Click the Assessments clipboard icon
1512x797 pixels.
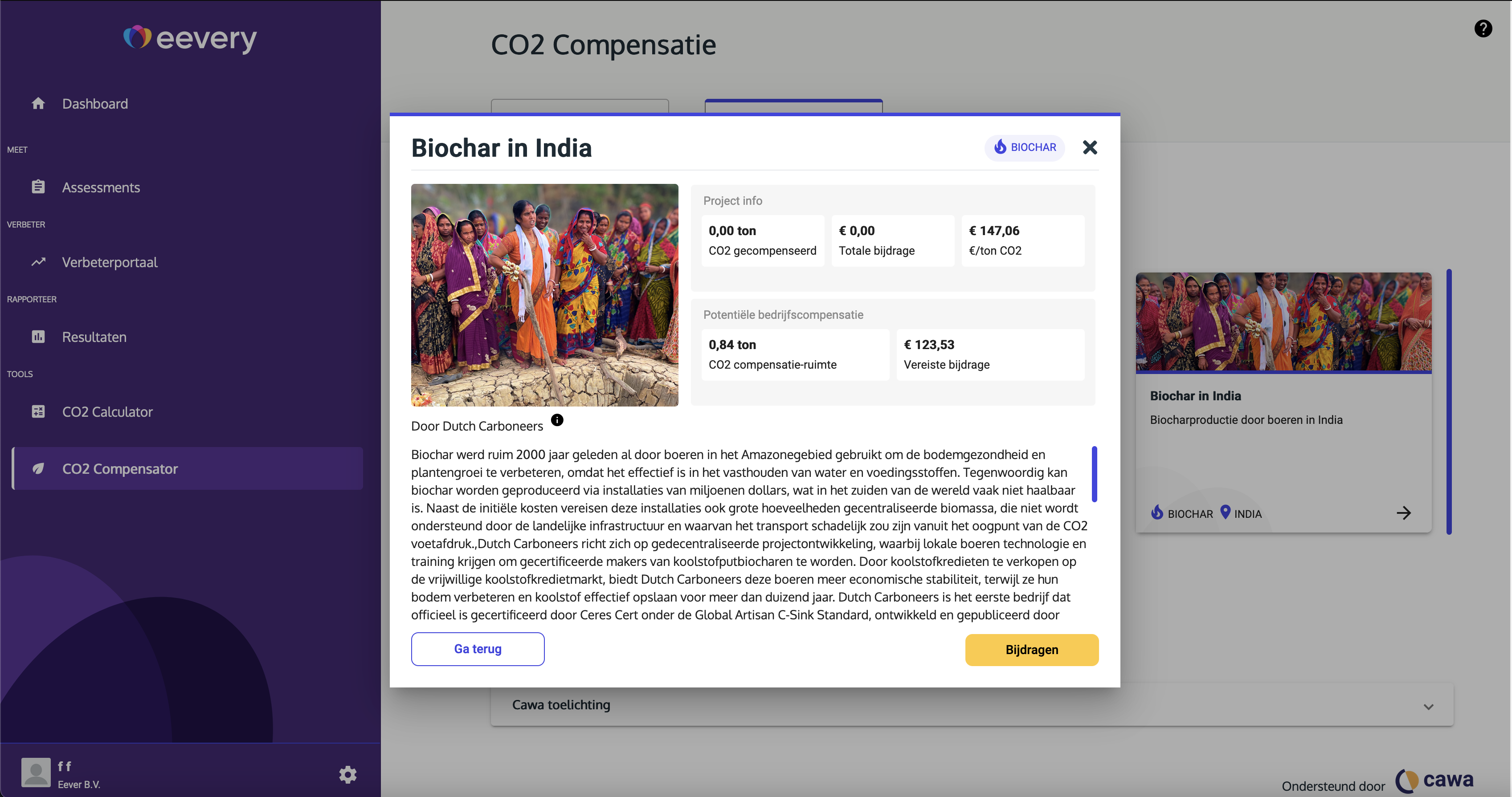[38, 187]
